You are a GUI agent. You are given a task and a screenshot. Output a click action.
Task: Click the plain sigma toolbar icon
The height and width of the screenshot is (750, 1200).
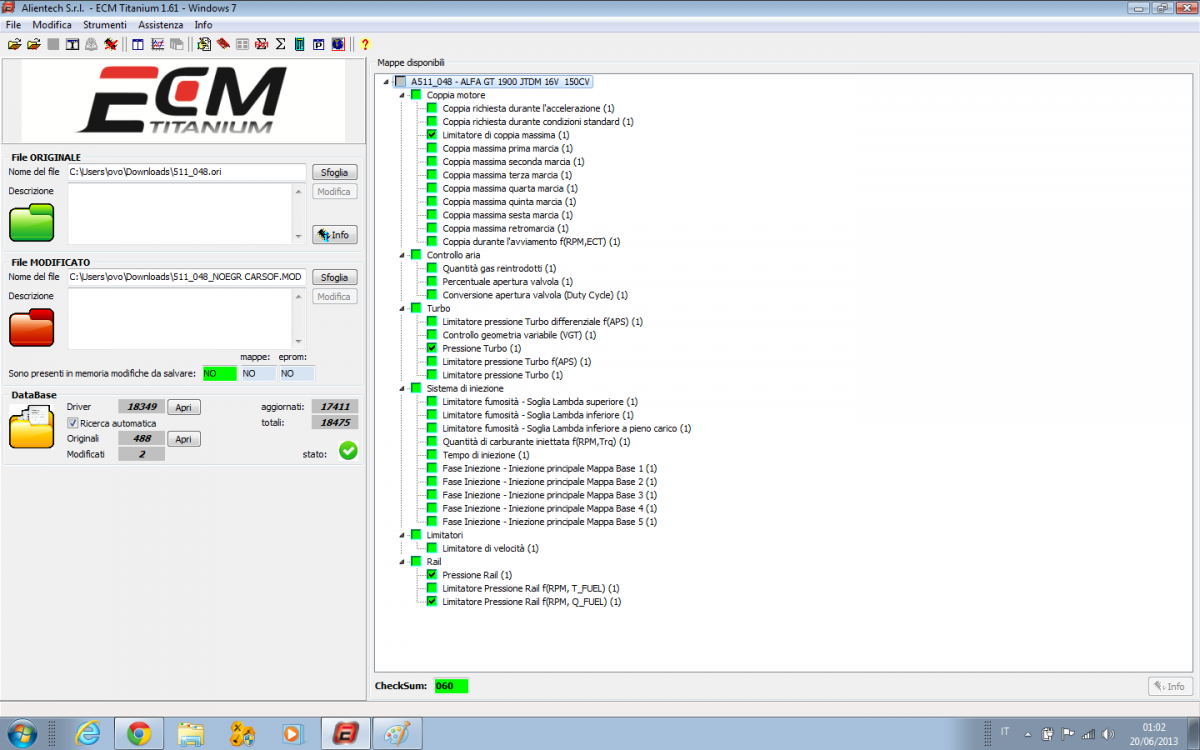280,44
